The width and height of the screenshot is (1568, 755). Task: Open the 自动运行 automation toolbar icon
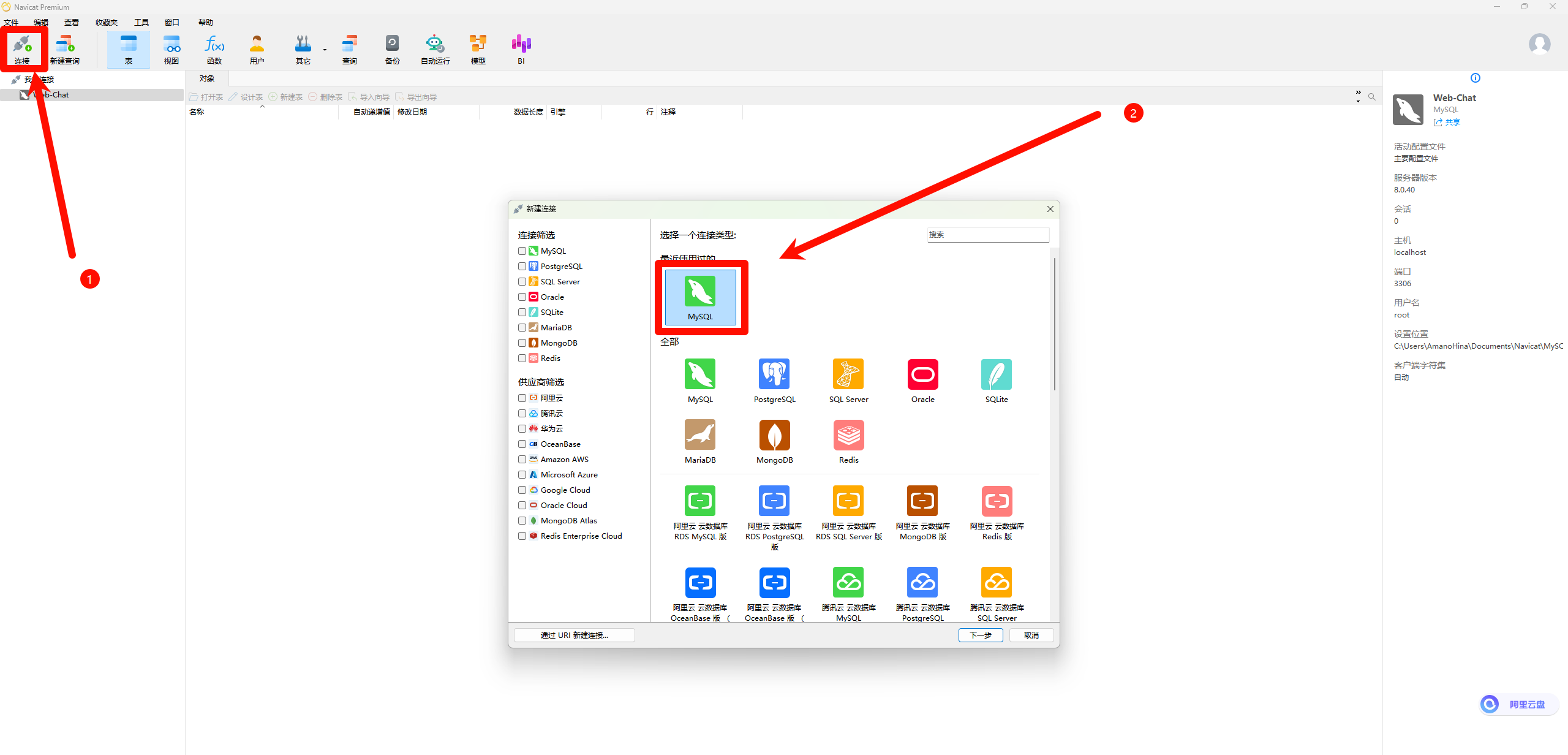pos(435,49)
